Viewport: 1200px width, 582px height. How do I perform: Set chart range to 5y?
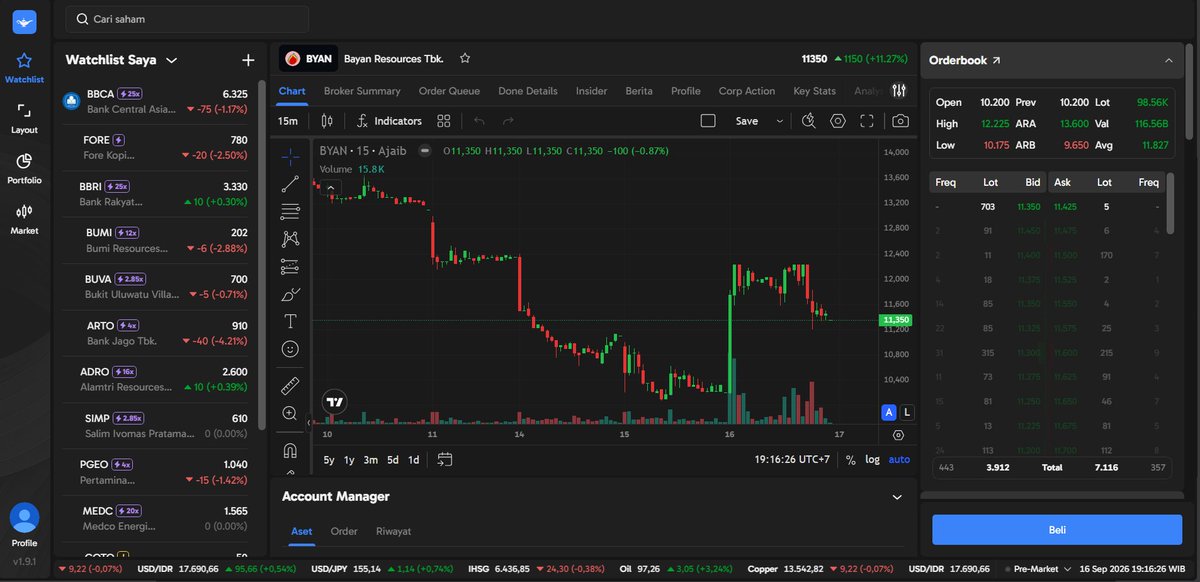pos(329,460)
